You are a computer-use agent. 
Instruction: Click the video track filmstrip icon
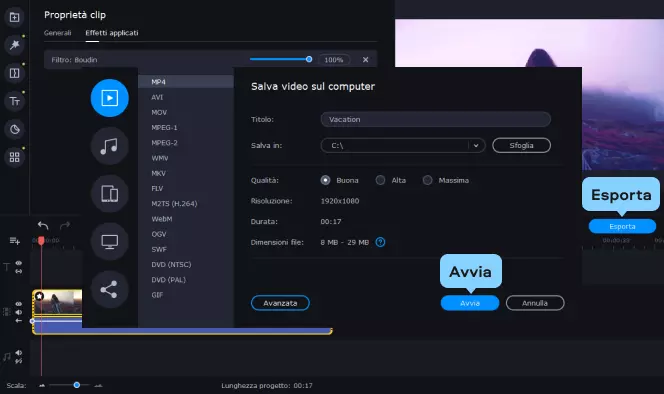coord(6,312)
